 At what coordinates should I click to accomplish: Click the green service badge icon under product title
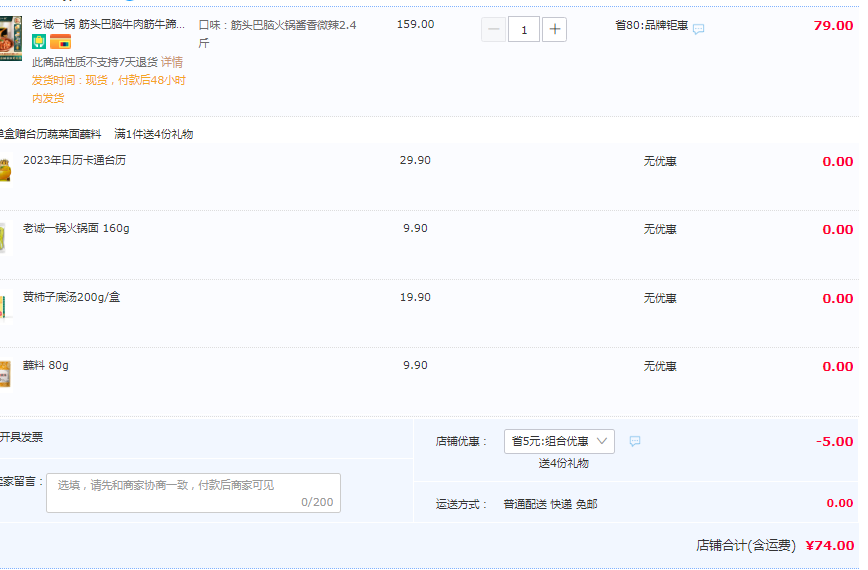39,42
